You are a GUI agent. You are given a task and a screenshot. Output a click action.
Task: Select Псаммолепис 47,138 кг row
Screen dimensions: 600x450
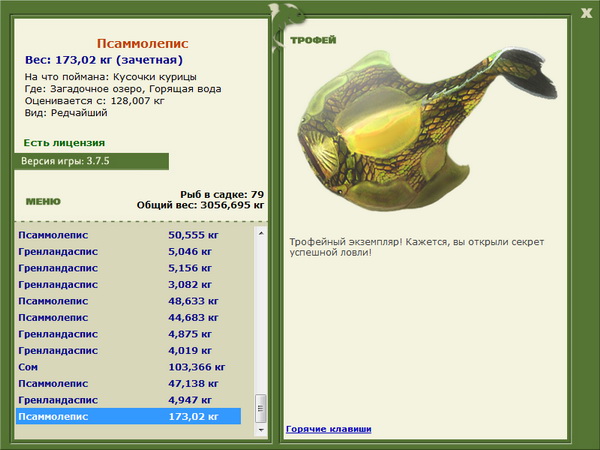coord(129,383)
